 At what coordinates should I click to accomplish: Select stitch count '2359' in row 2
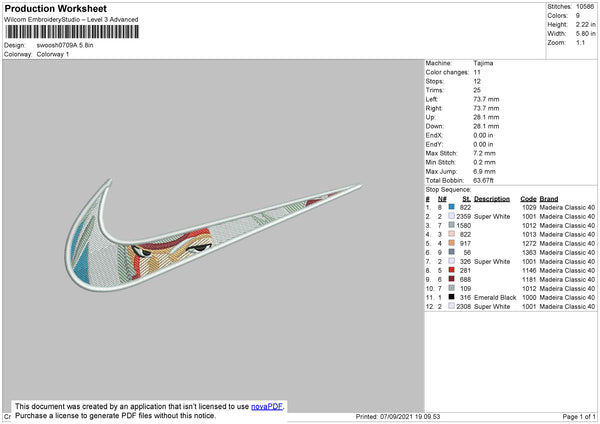(x=463, y=217)
